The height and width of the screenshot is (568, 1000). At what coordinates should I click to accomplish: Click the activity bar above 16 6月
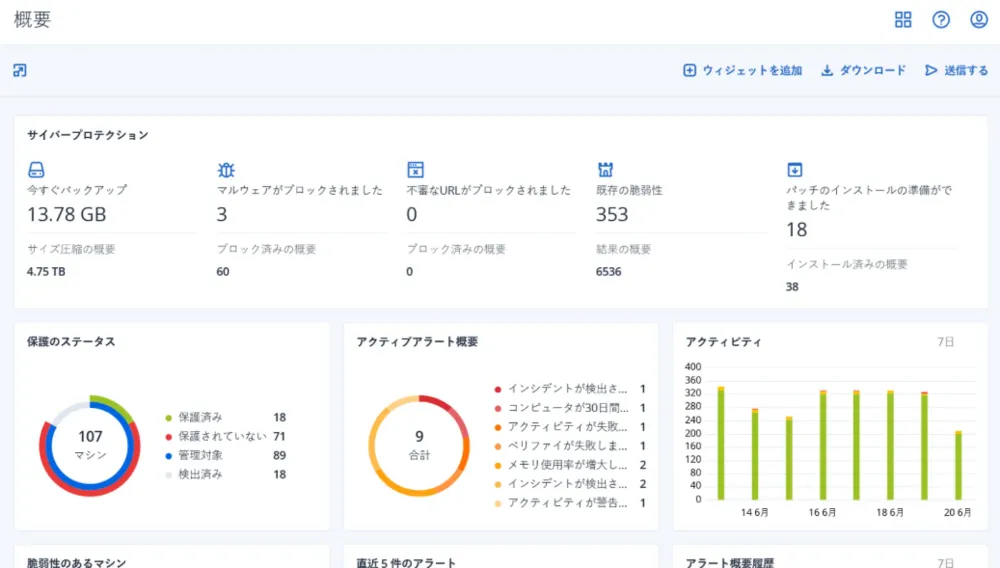823,445
